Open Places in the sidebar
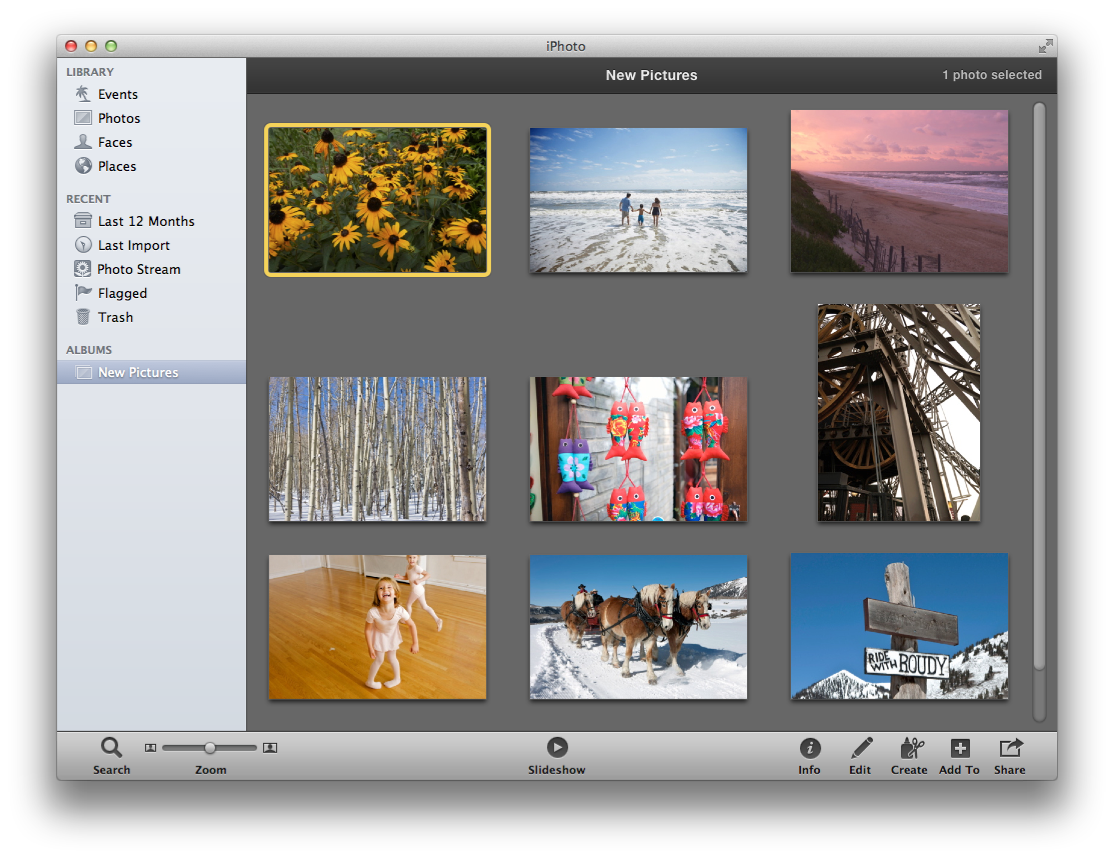 tap(116, 166)
